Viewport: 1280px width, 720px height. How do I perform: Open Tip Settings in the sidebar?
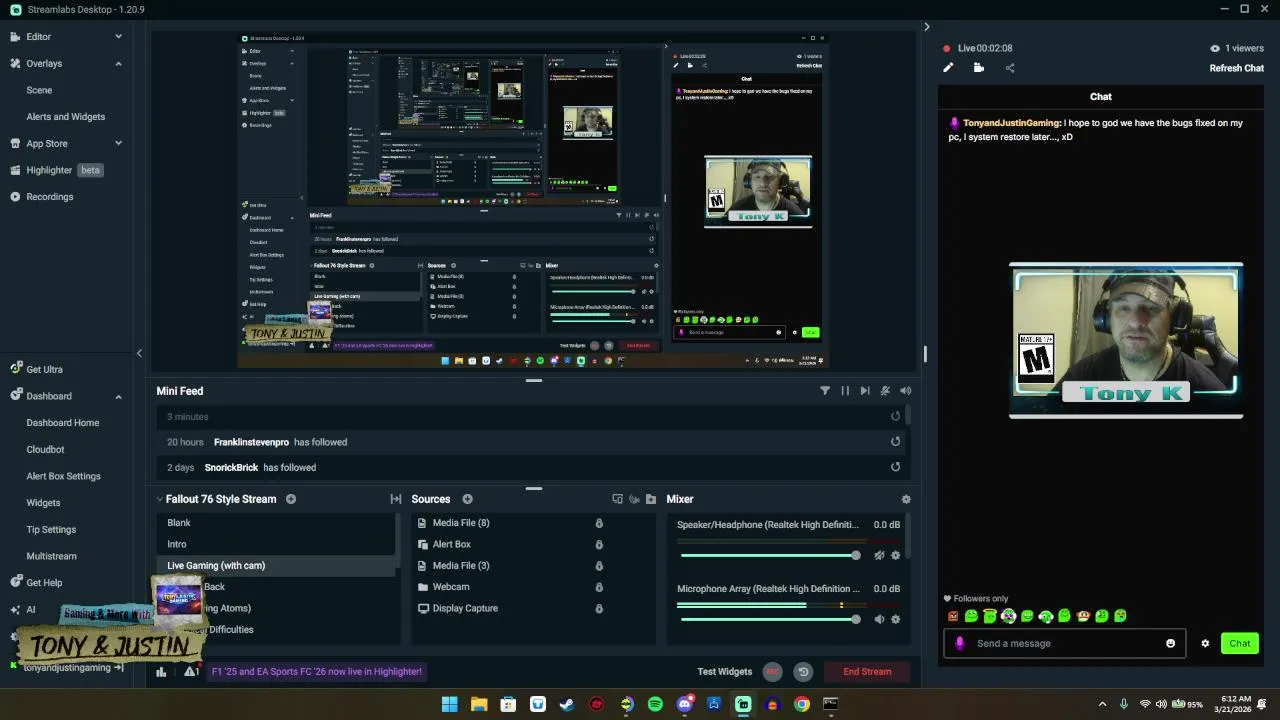tap(51, 530)
